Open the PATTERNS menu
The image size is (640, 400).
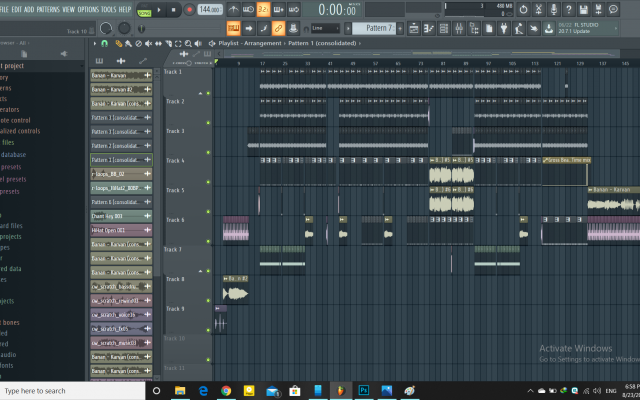(x=48, y=9)
